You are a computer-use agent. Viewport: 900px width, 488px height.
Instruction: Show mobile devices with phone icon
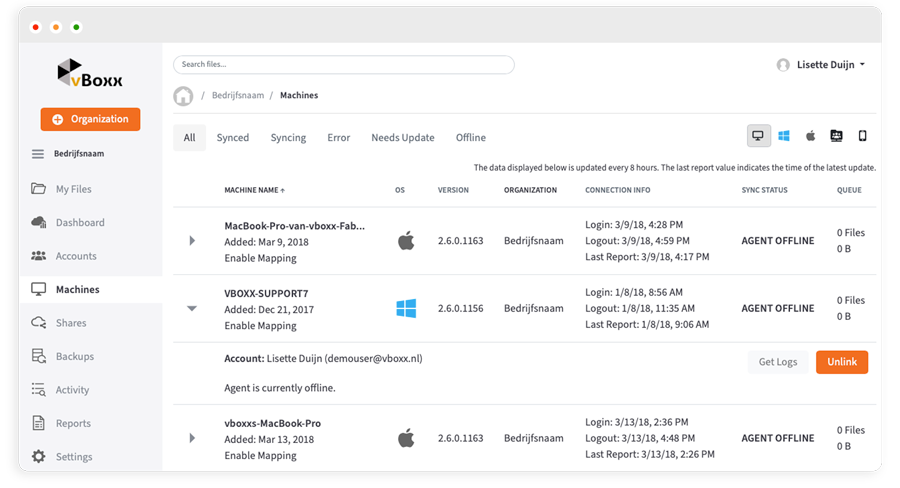[x=862, y=137]
